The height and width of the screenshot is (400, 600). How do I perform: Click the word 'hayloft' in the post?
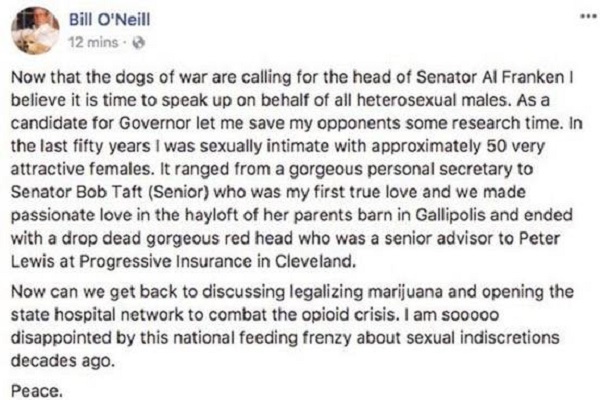(x=212, y=215)
